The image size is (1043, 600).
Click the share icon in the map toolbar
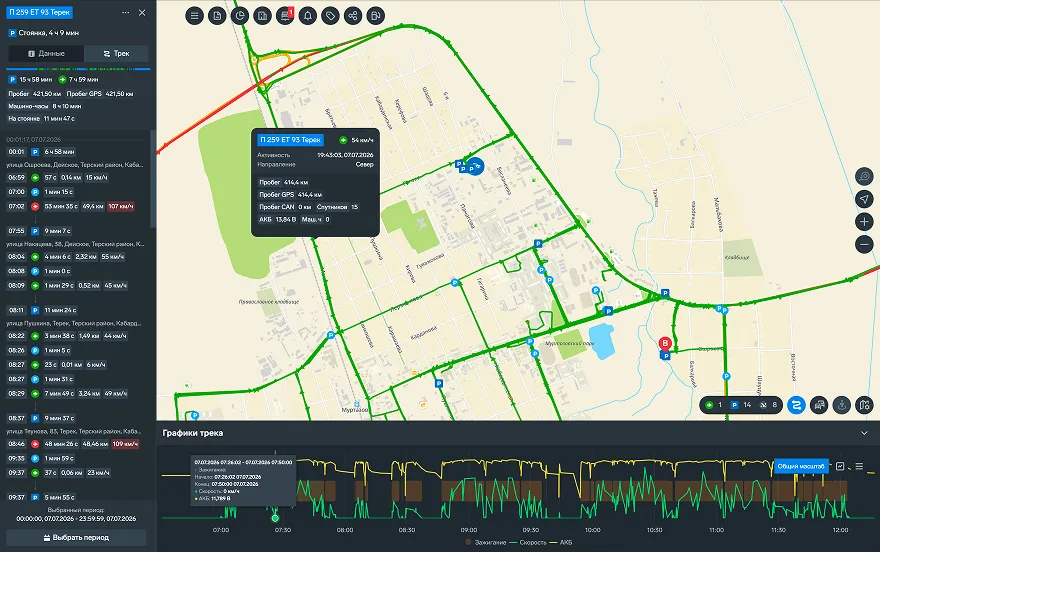click(353, 16)
